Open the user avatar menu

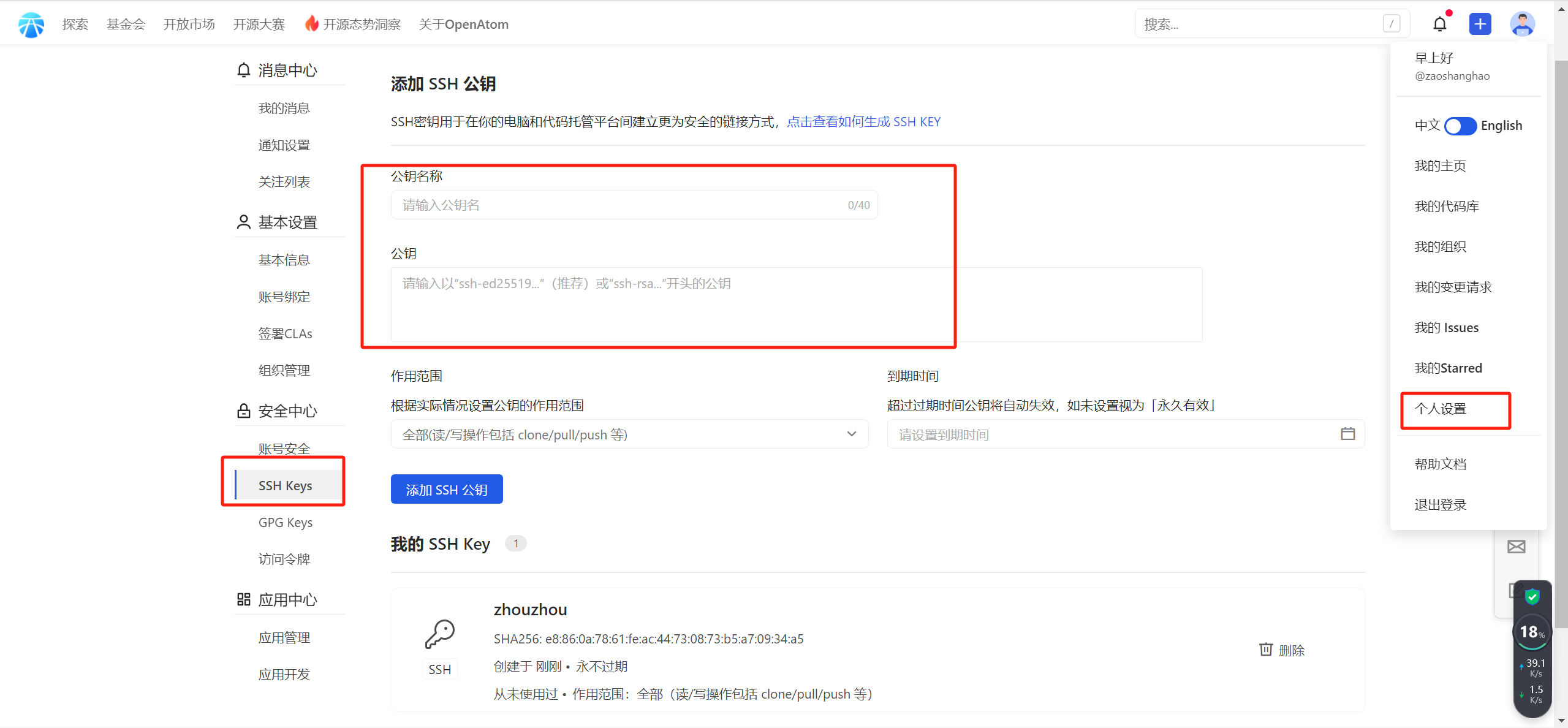coord(1522,25)
